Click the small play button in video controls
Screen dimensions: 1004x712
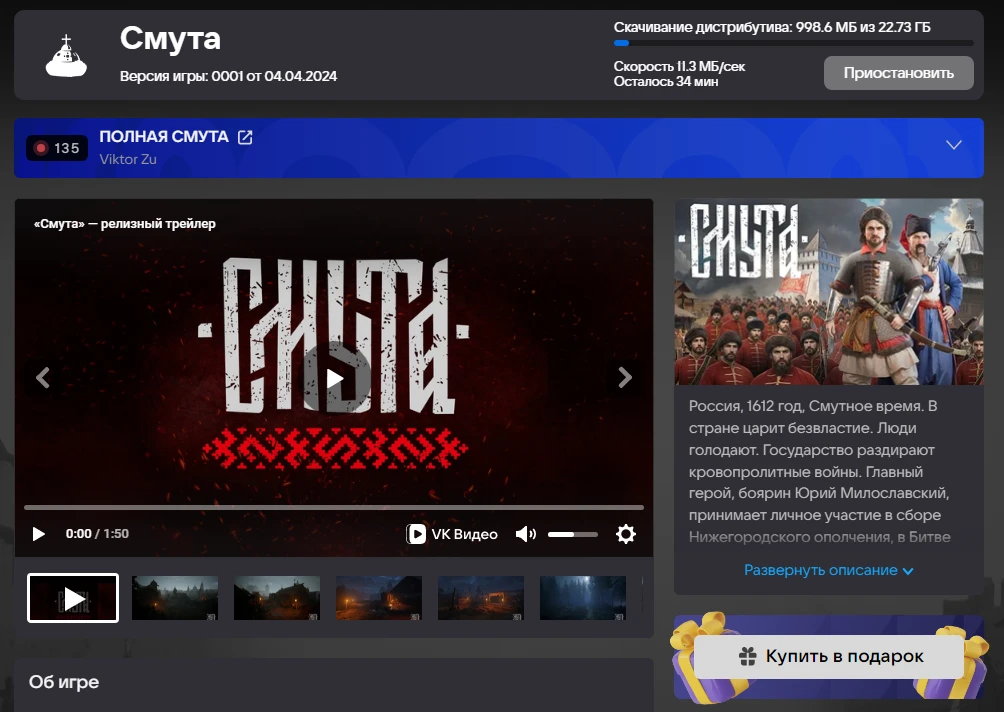click(38, 534)
